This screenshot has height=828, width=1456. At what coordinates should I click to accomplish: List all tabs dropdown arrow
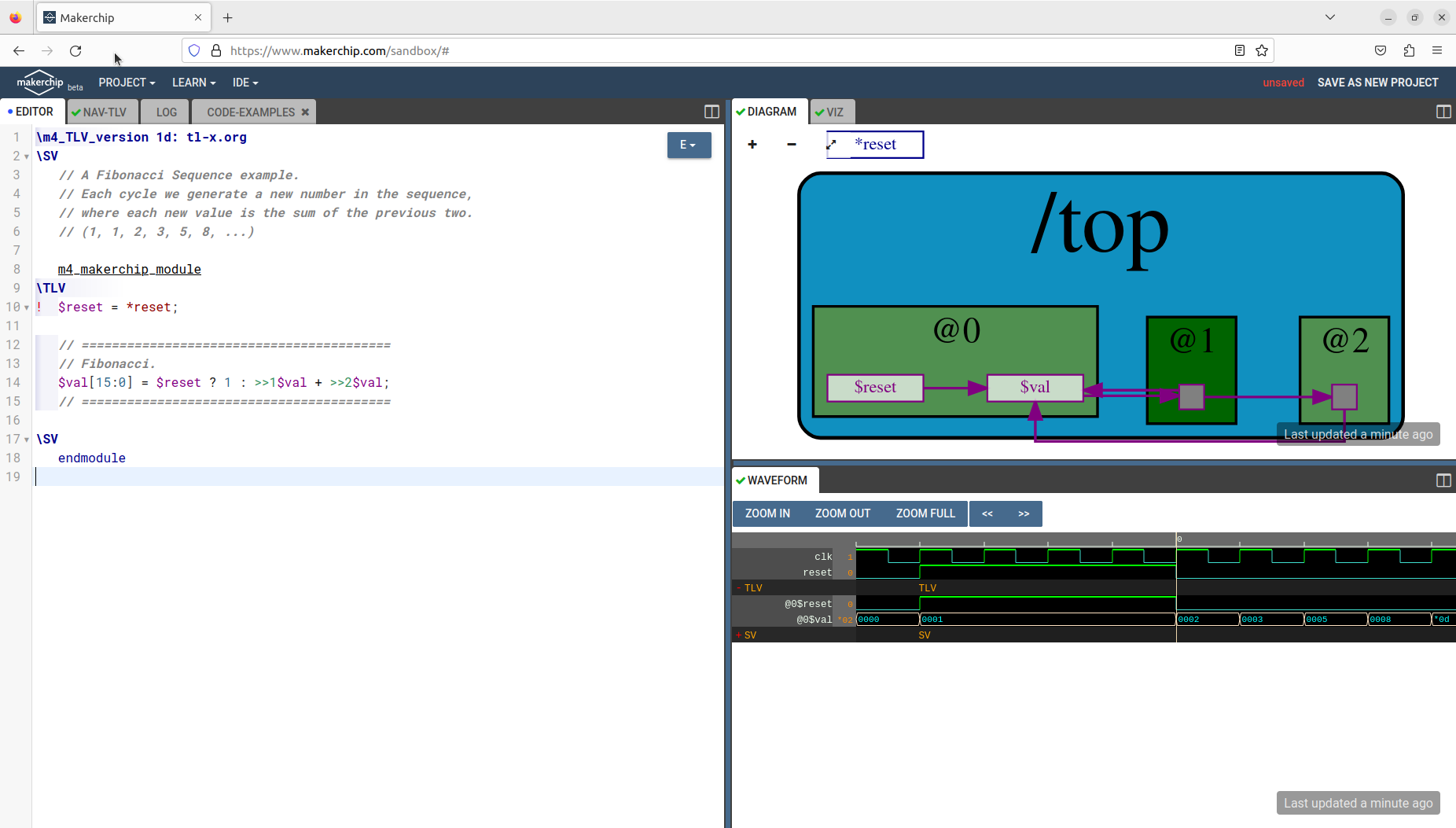pos(1330,17)
